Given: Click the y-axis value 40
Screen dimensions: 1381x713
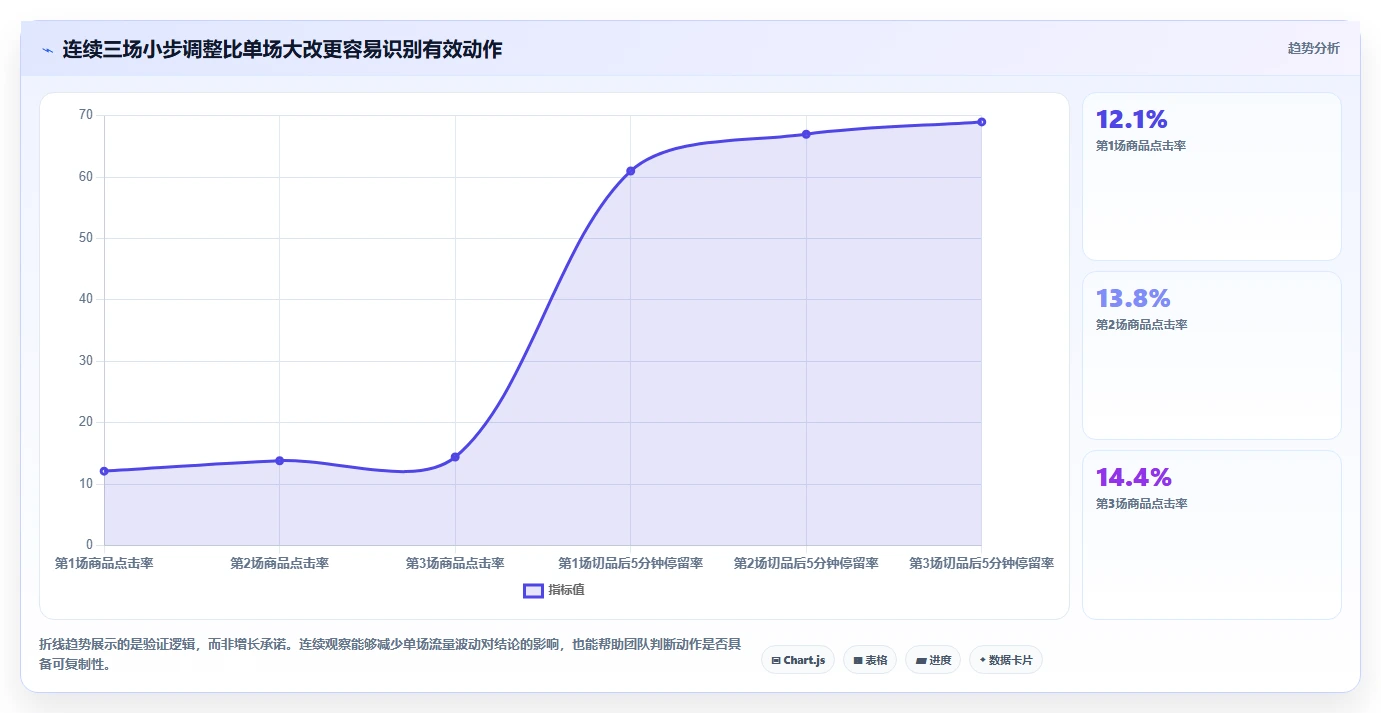Looking at the screenshot, I should point(85,299).
